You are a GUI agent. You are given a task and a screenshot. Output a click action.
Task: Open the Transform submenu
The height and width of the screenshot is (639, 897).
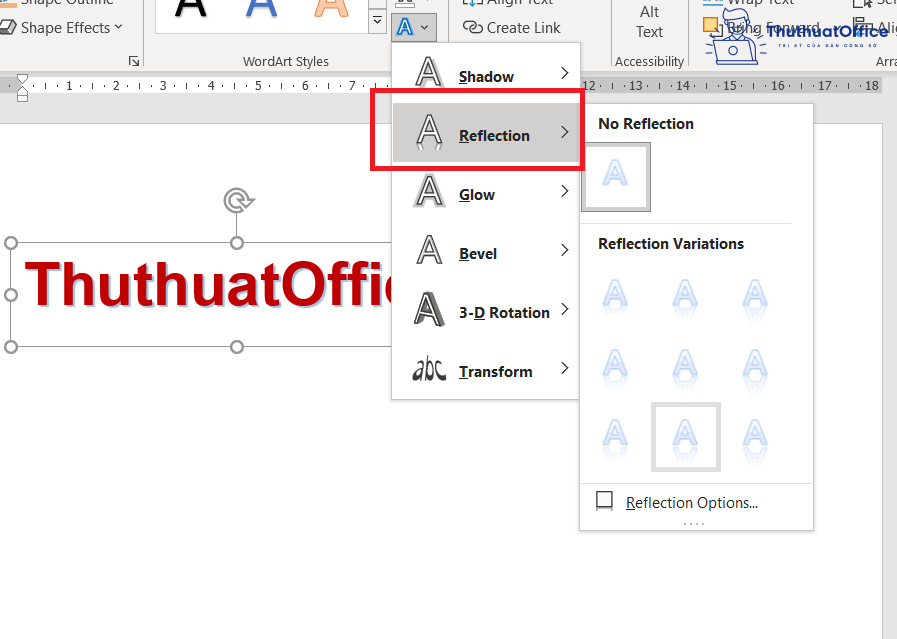pos(486,370)
